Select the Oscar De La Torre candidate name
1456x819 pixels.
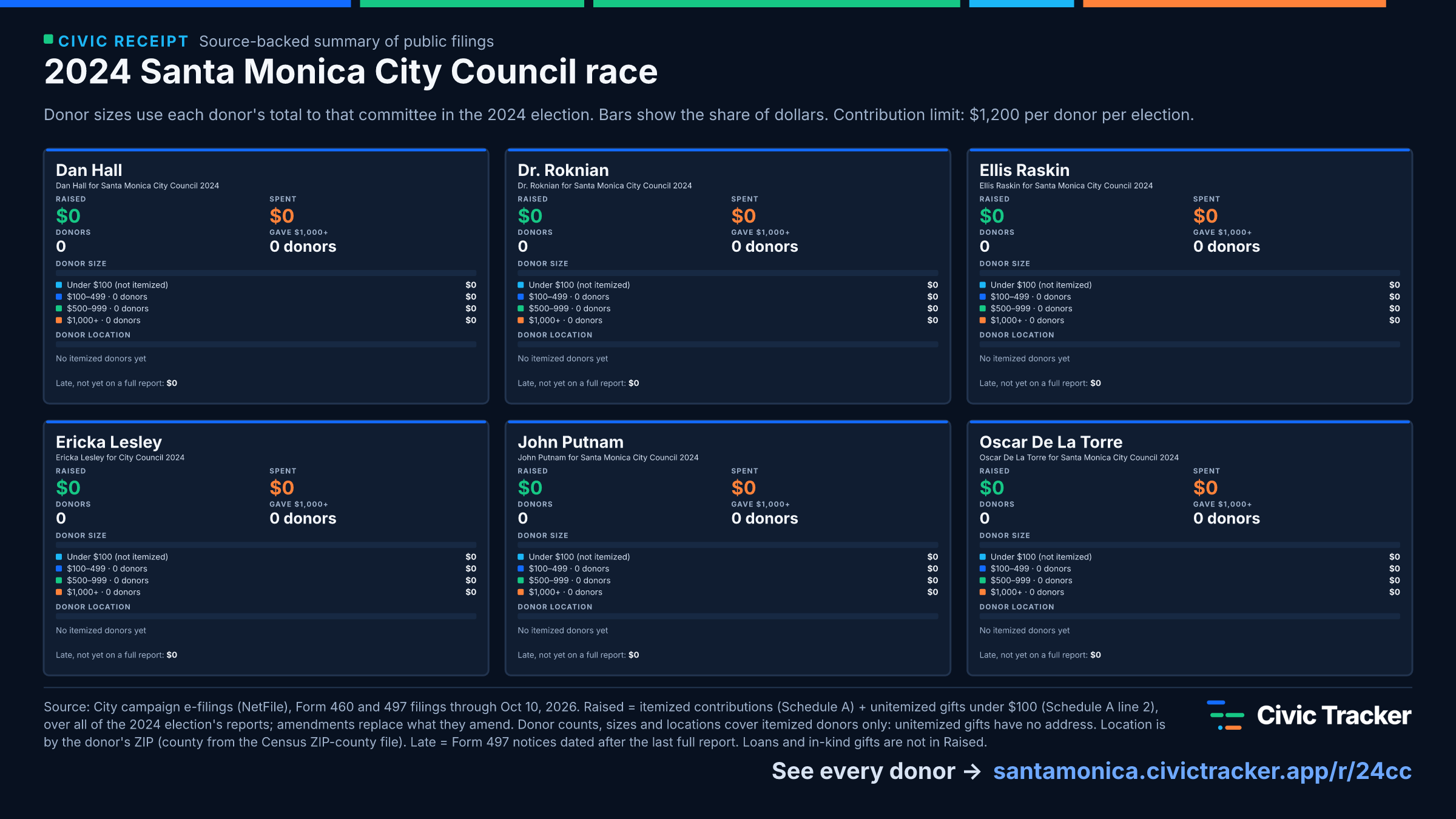pos(1051,442)
